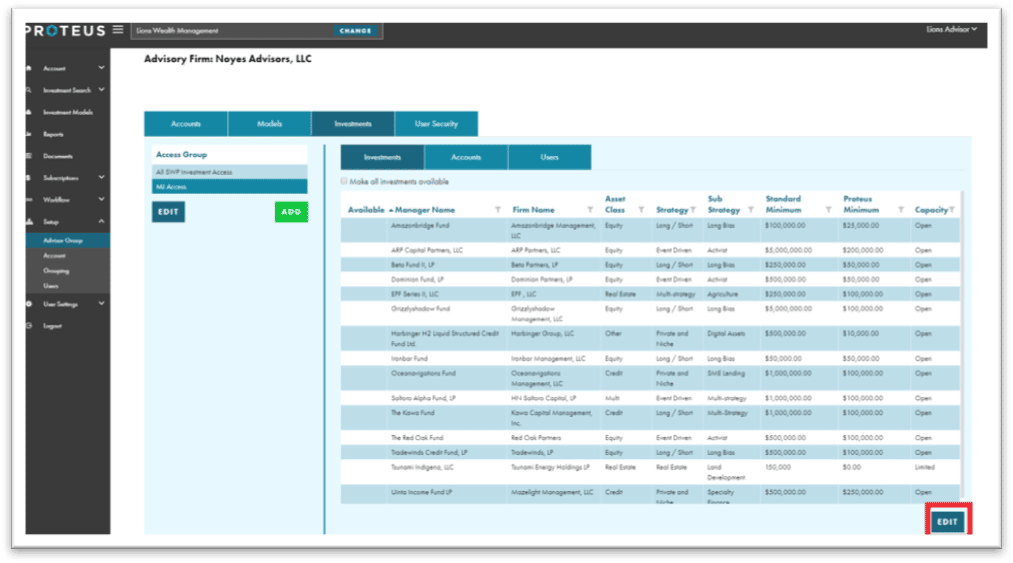
Task: Select The Kawa Fund row
Action: pos(650,418)
